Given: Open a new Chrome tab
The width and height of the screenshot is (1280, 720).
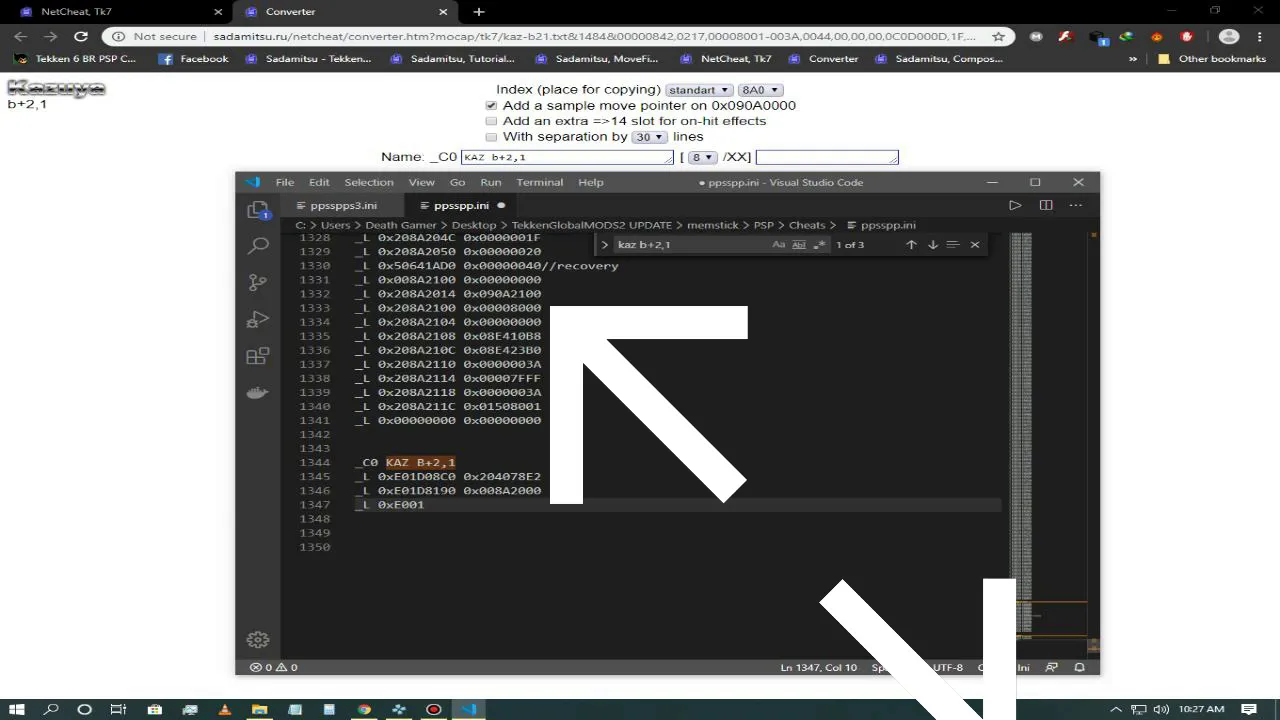Looking at the screenshot, I should coord(479,12).
